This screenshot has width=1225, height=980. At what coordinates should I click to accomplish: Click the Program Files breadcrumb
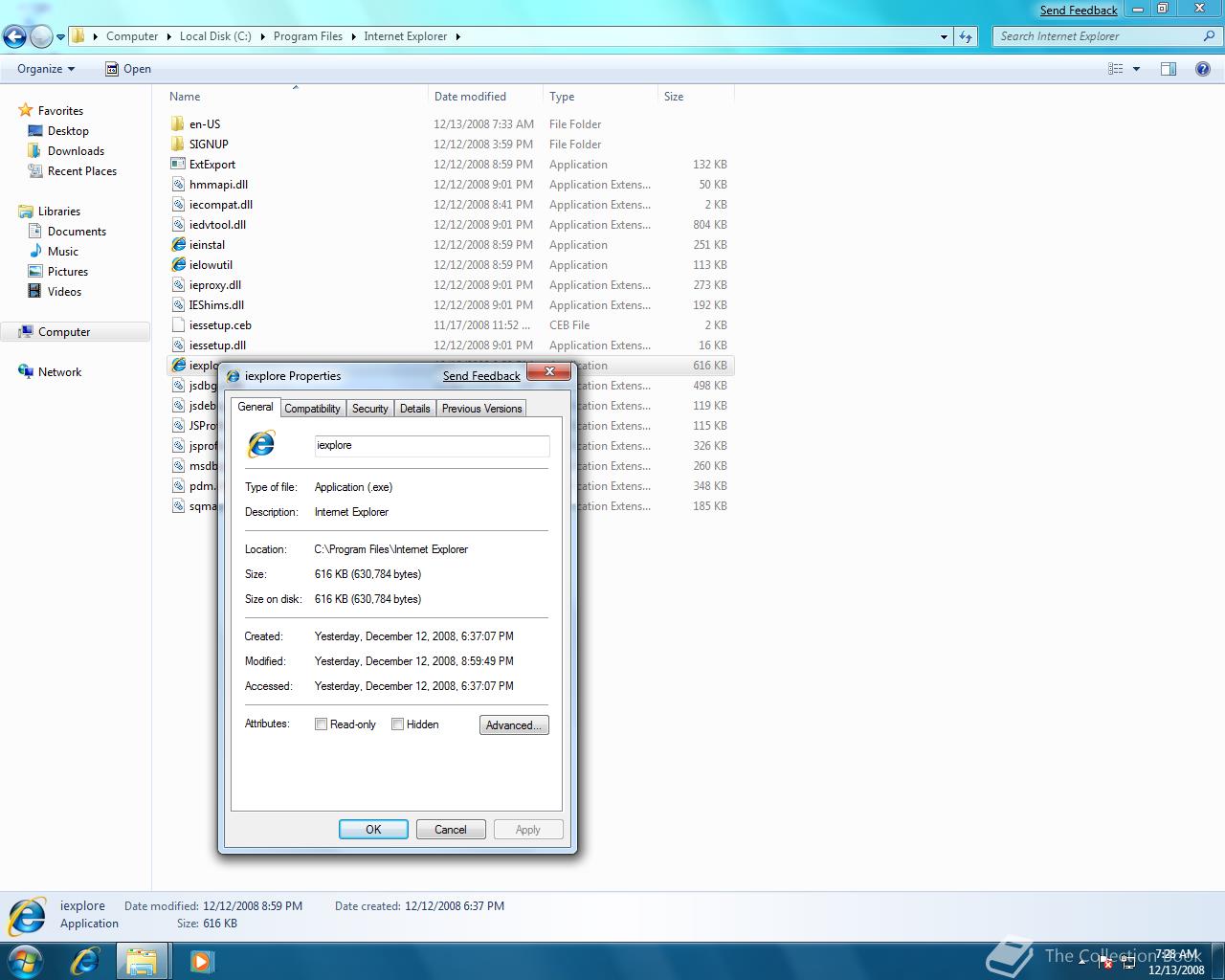(x=307, y=36)
